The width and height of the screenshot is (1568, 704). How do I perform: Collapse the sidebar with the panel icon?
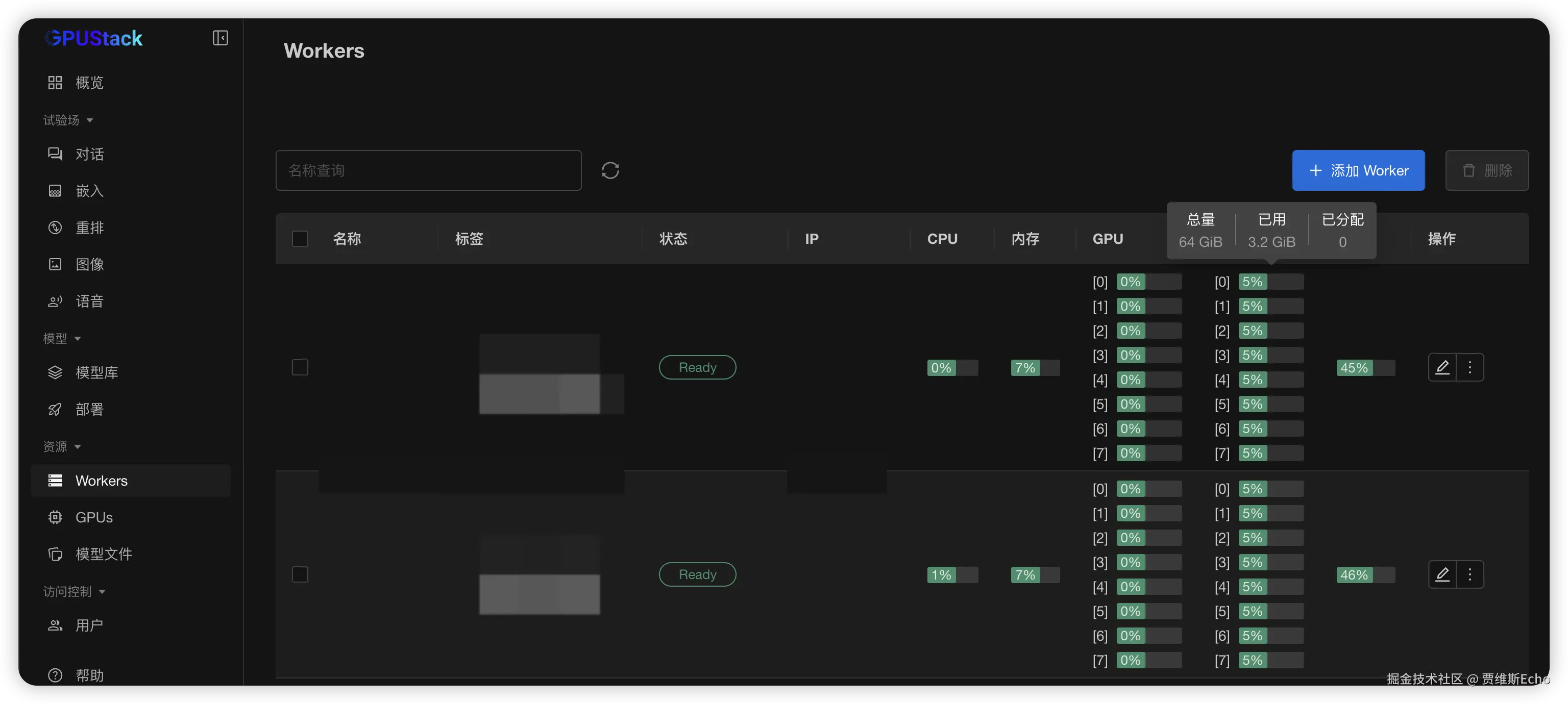point(220,38)
